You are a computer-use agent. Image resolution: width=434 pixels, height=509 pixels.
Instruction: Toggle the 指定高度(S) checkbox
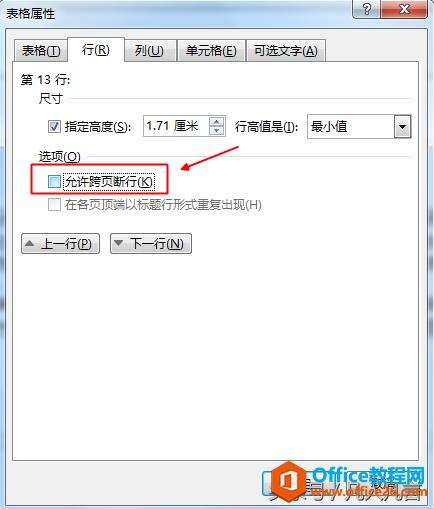click(x=54, y=127)
